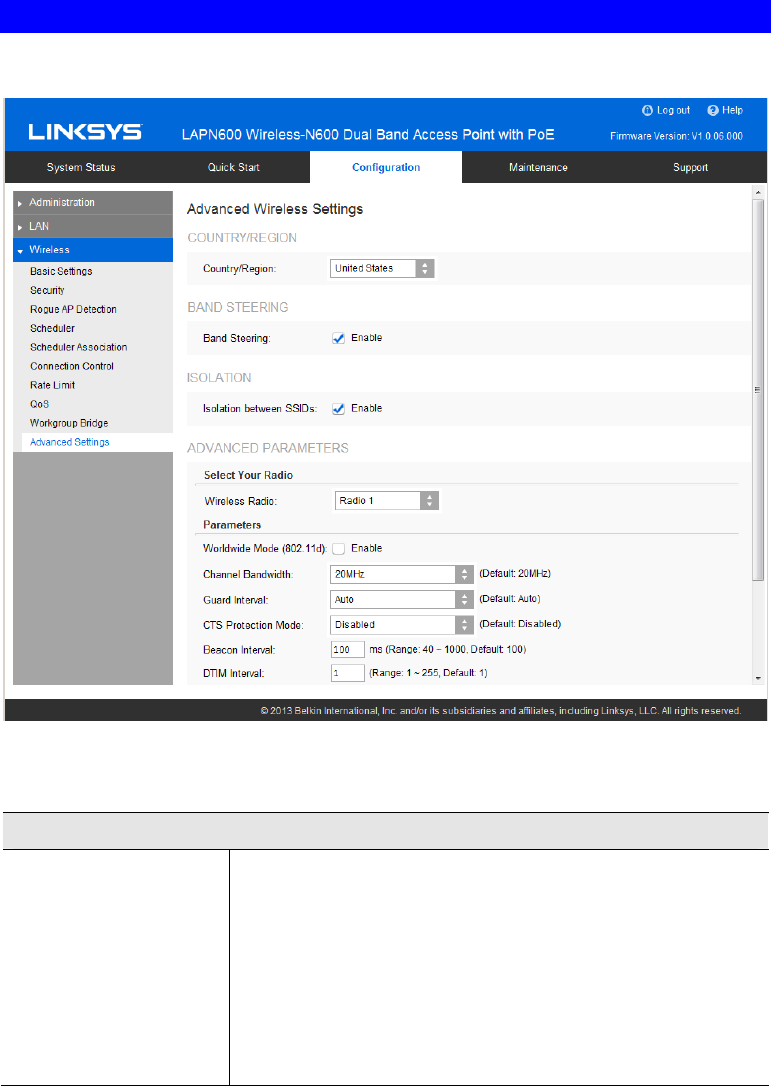Expand the LAN sidebar section
The image size is (771, 1086).
[x=93, y=226]
